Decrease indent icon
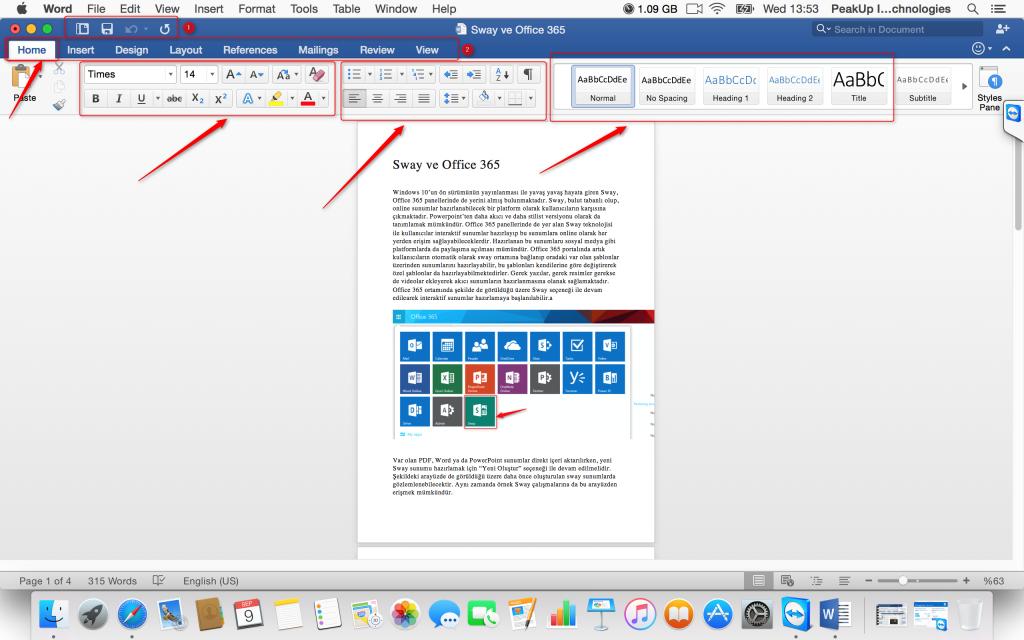Image resolution: width=1024 pixels, height=640 pixels. tap(451, 74)
